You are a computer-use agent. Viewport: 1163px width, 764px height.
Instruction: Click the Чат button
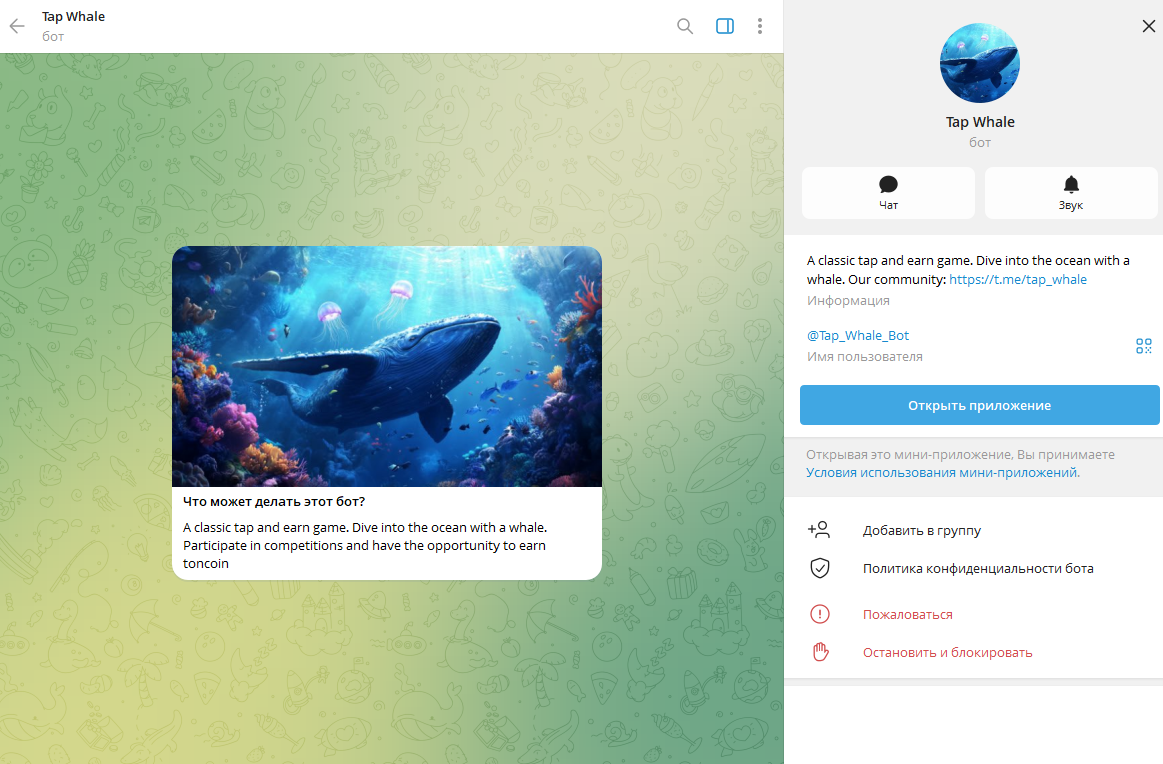point(889,193)
